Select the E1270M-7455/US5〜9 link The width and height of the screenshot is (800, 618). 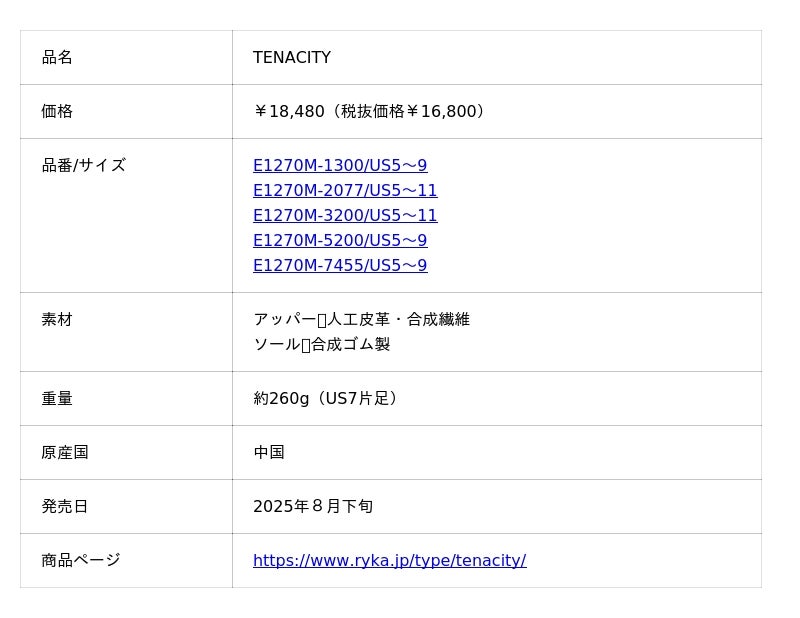[x=340, y=266]
